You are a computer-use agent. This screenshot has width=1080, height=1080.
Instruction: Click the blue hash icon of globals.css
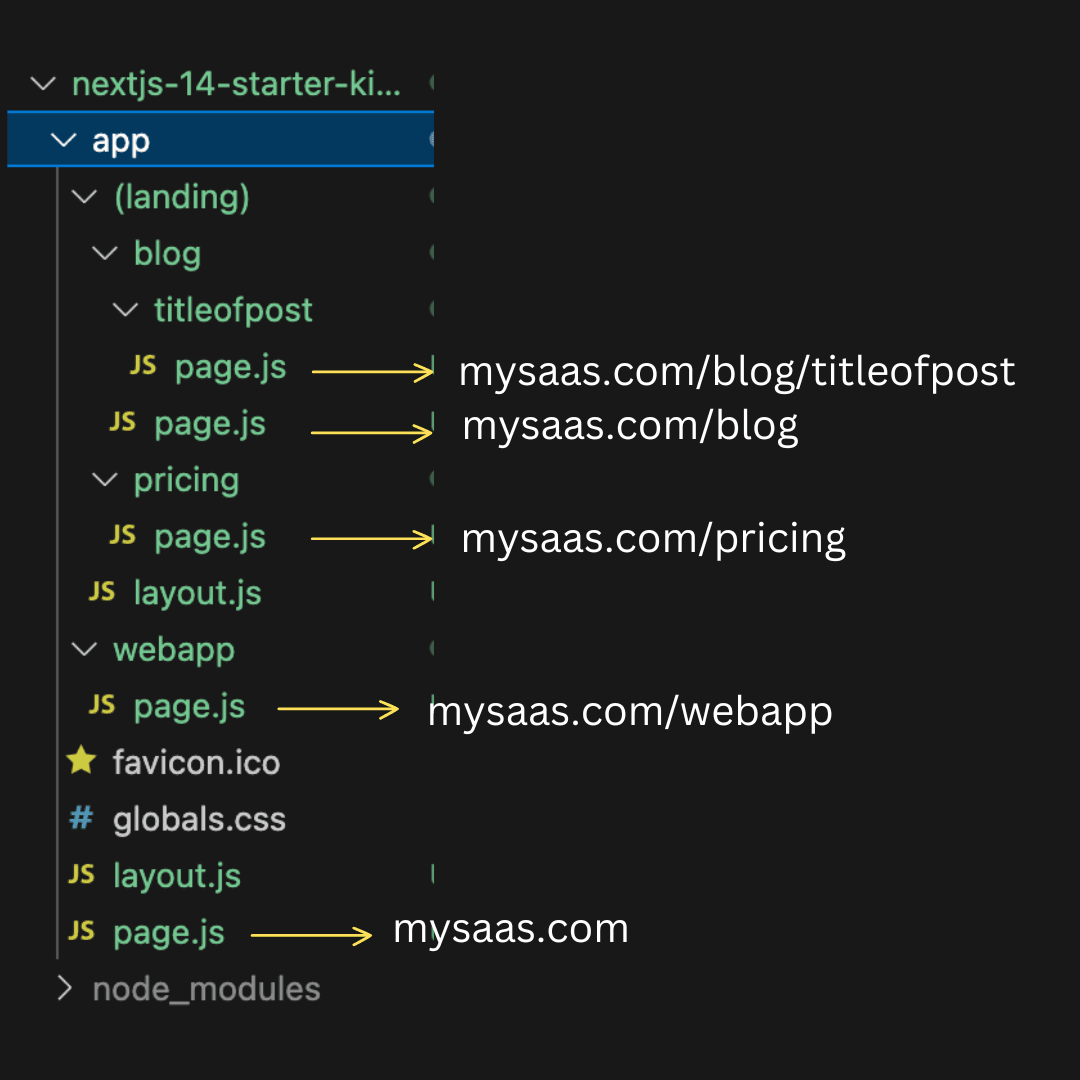coord(81,818)
